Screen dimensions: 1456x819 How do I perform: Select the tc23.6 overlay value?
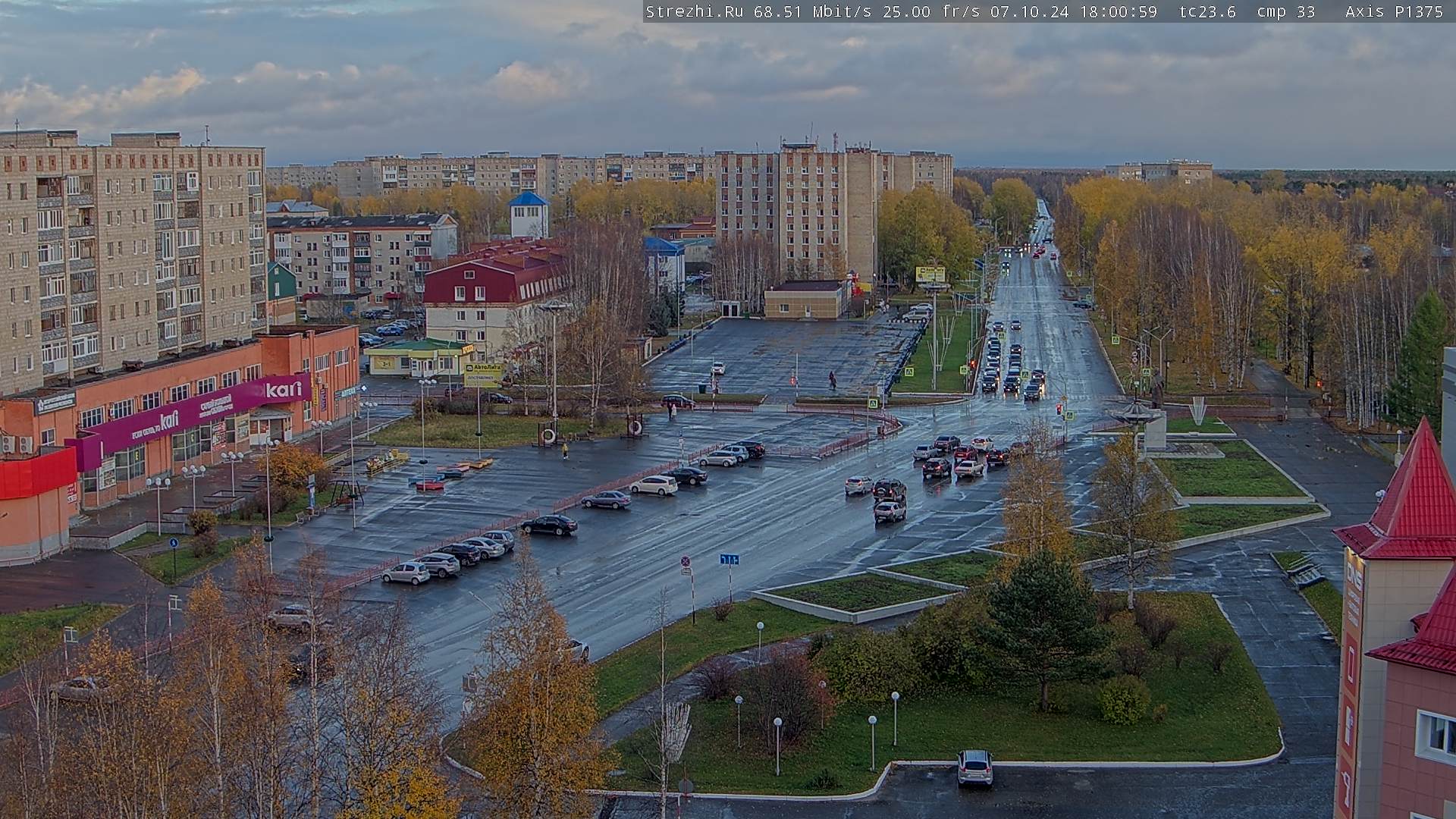(x=1207, y=11)
